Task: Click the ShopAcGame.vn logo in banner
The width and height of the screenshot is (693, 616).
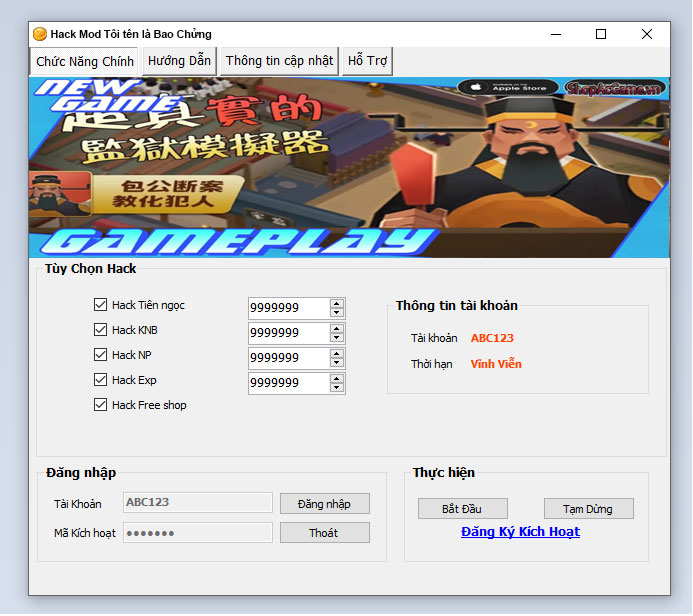Action: point(614,88)
